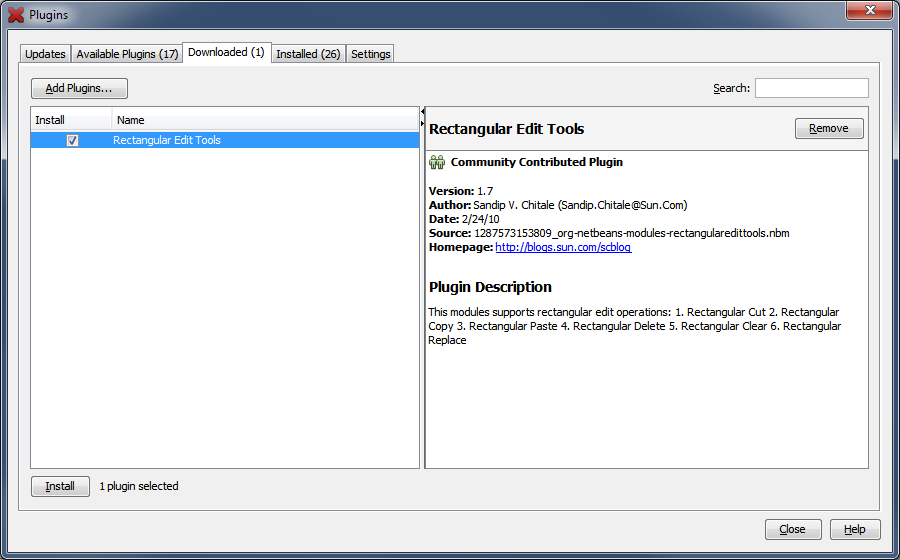Screen dimensions: 900x560
Task: Go to the Installed (26) tab
Action: [308, 54]
